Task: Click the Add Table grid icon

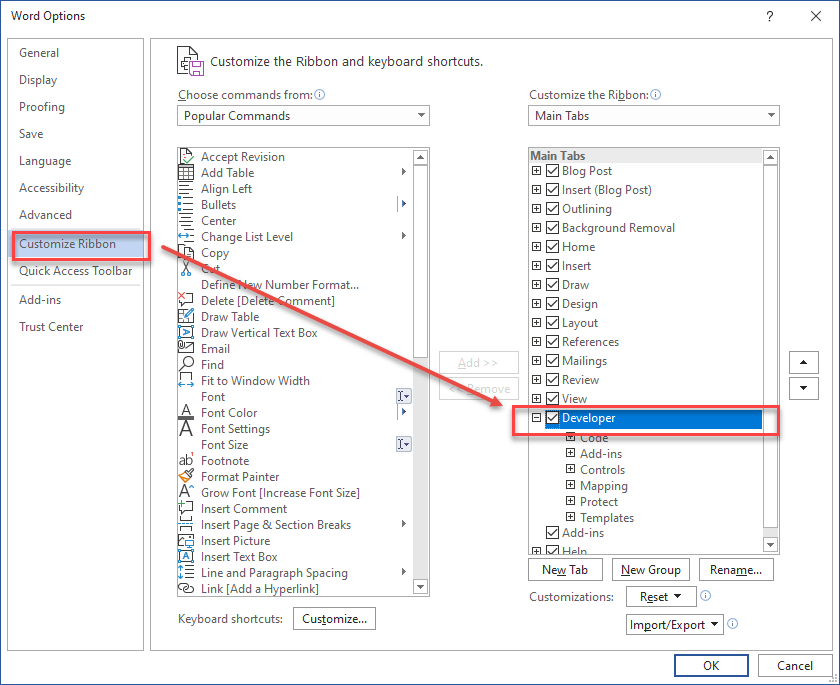Action: coord(186,172)
